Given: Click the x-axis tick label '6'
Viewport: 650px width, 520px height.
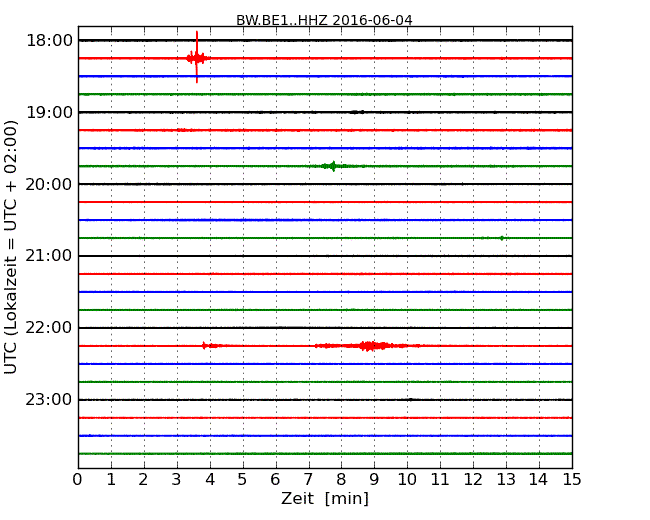Looking at the screenshot, I should point(275,479).
